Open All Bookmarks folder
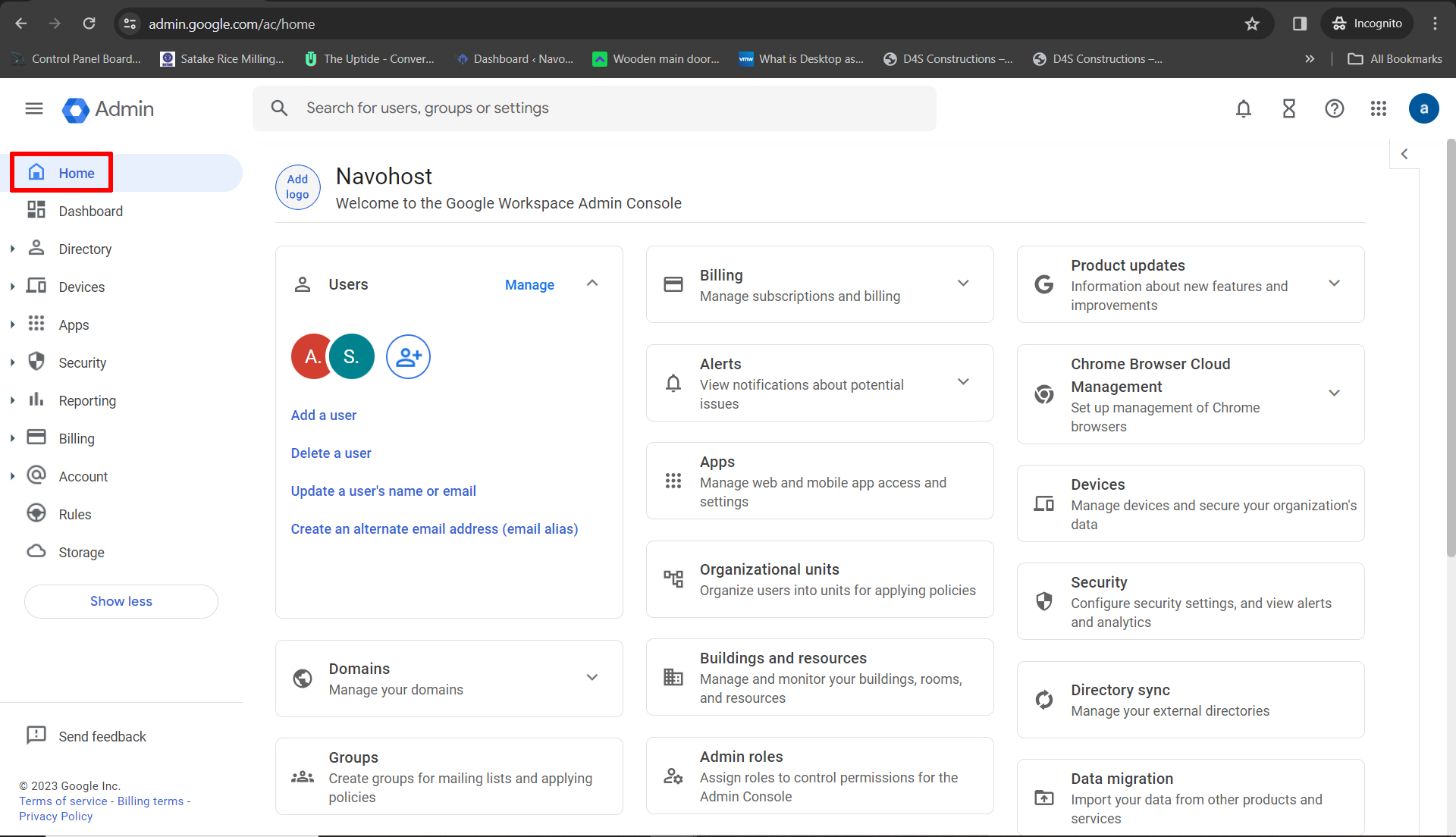This screenshot has height=837, width=1456. coord(1395,58)
